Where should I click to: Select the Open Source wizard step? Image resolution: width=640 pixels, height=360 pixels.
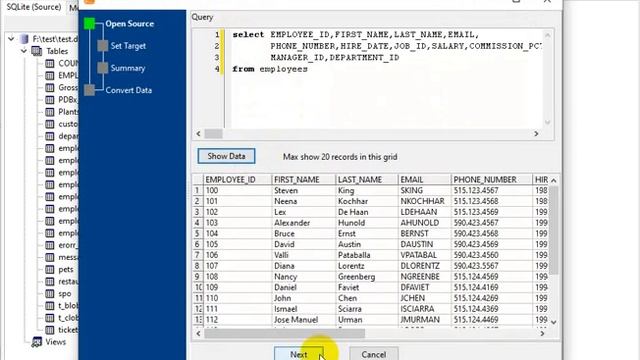coord(129,24)
